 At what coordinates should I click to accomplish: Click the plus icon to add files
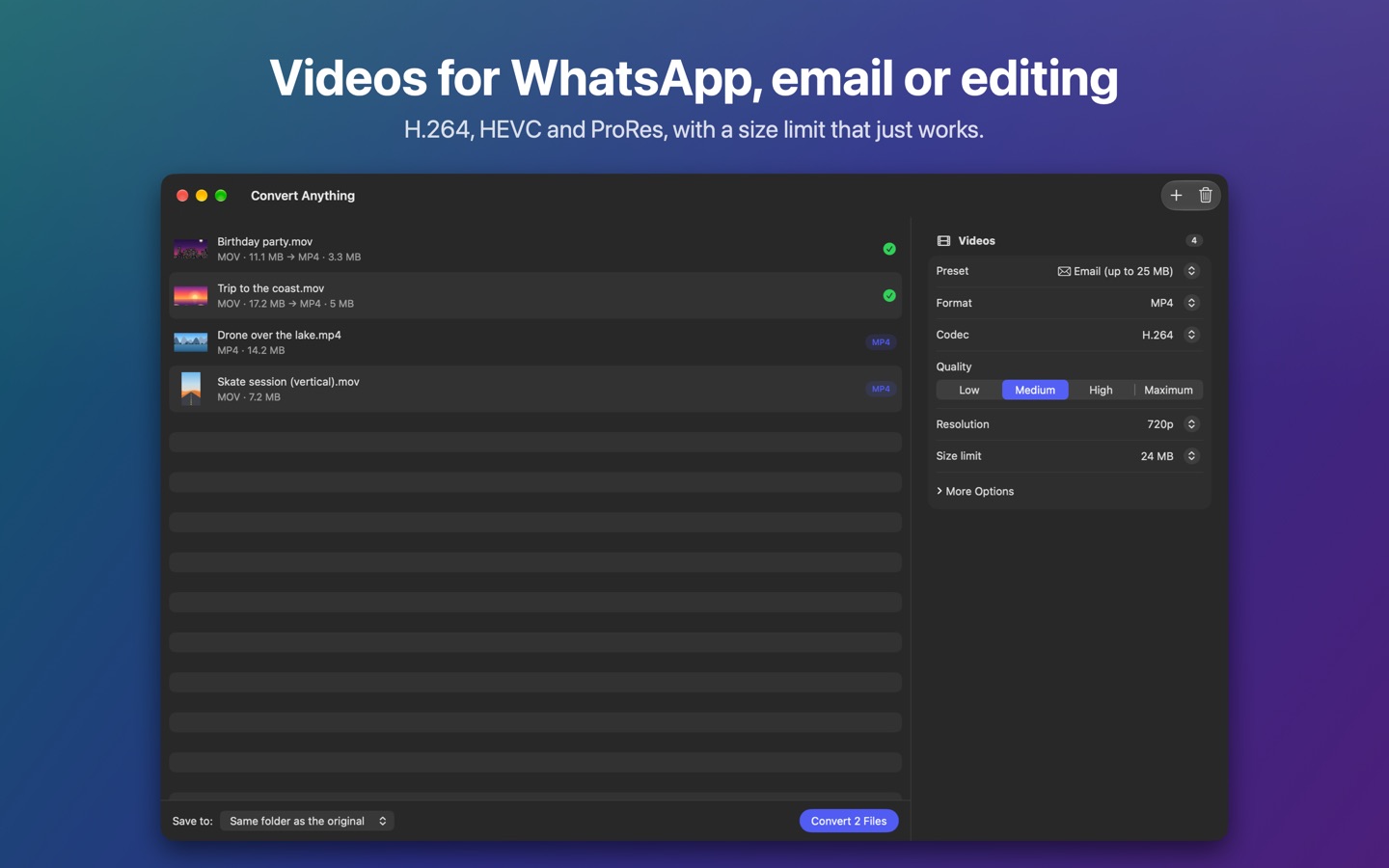(1176, 196)
